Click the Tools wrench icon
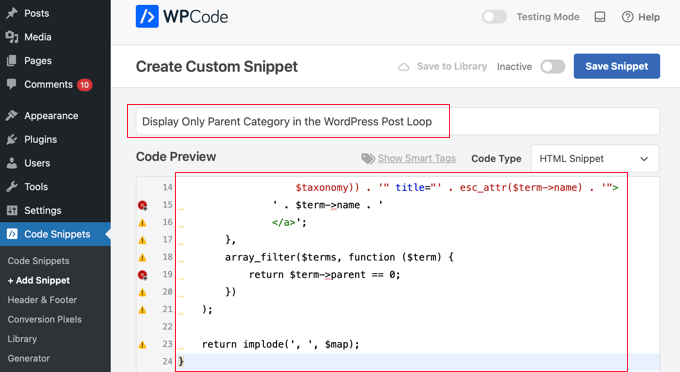Screen dimensions: 680x372 pyautogui.click(x=12, y=187)
